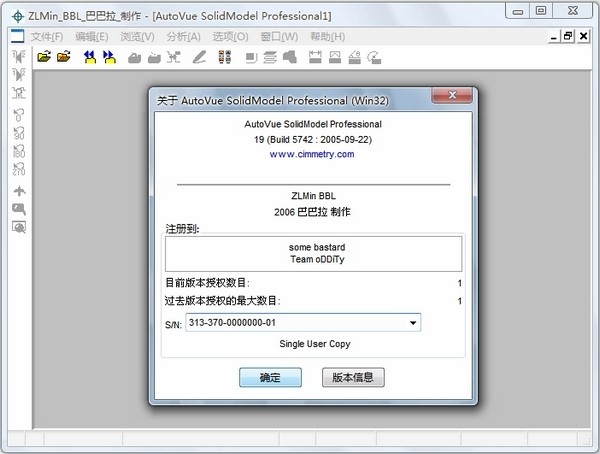The width and height of the screenshot is (600, 454).
Task: Open the 浏览(V) menu
Action: tap(137, 37)
